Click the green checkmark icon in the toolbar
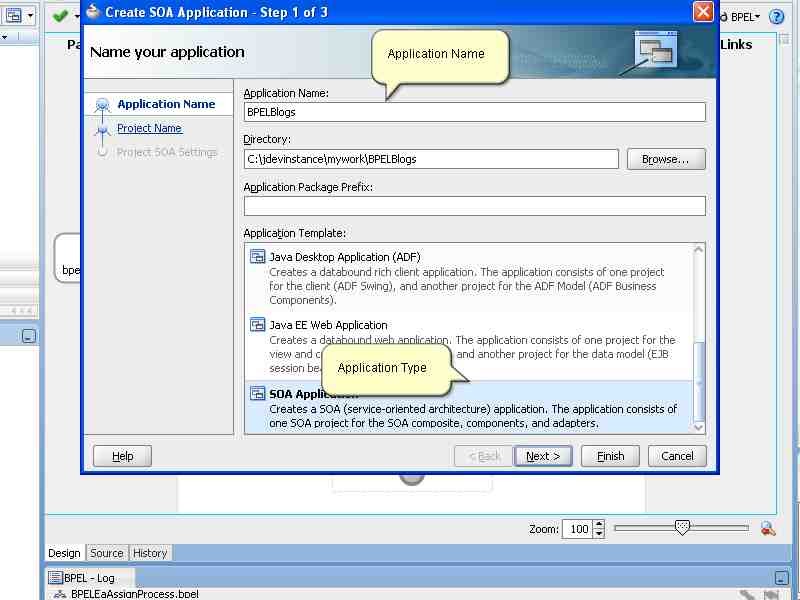The width and height of the screenshot is (800, 600). 61,16
